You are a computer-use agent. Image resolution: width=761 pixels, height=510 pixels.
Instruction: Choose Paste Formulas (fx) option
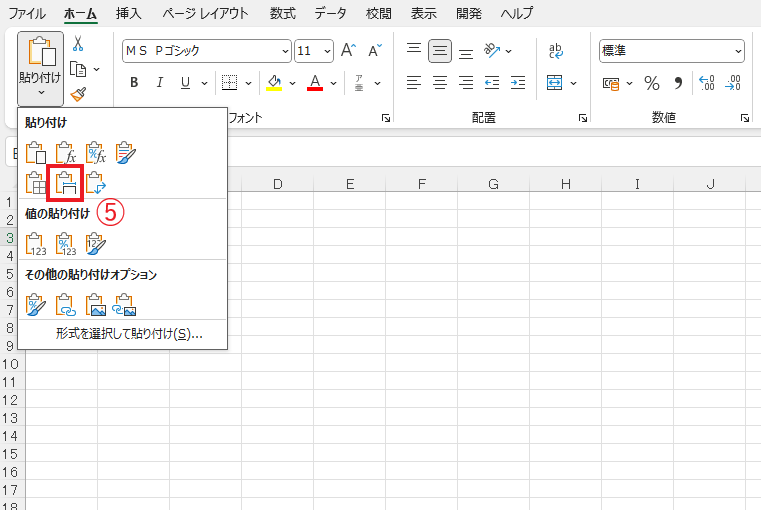click(x=66, y=153)
